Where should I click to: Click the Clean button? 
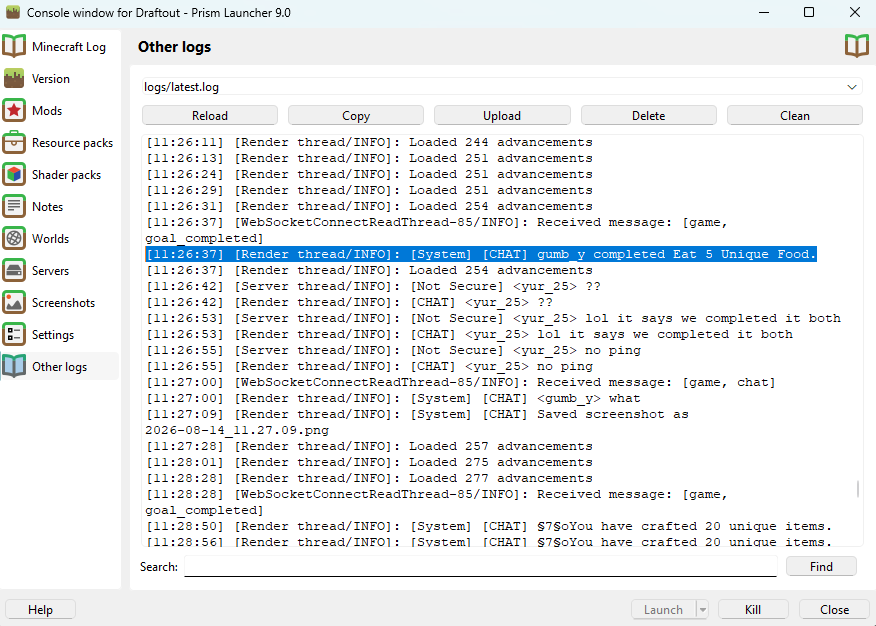point(794,116)
